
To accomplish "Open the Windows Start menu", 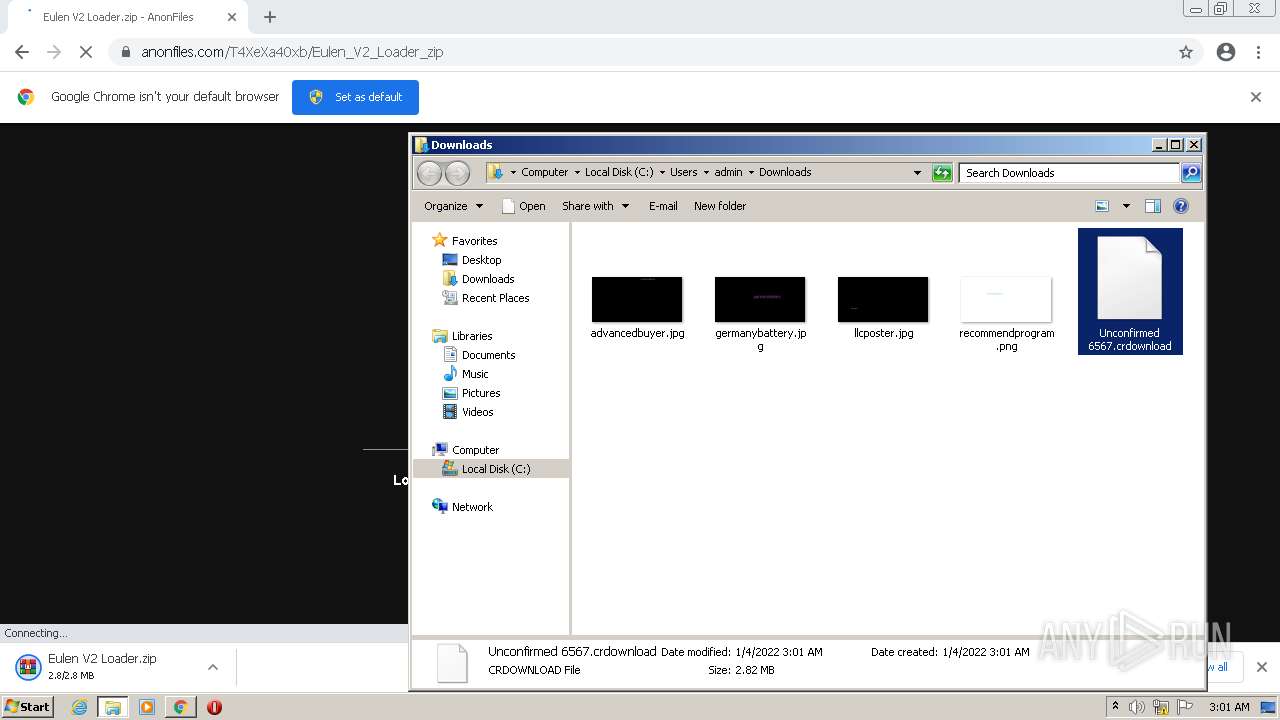I will [x=28, y=707].
